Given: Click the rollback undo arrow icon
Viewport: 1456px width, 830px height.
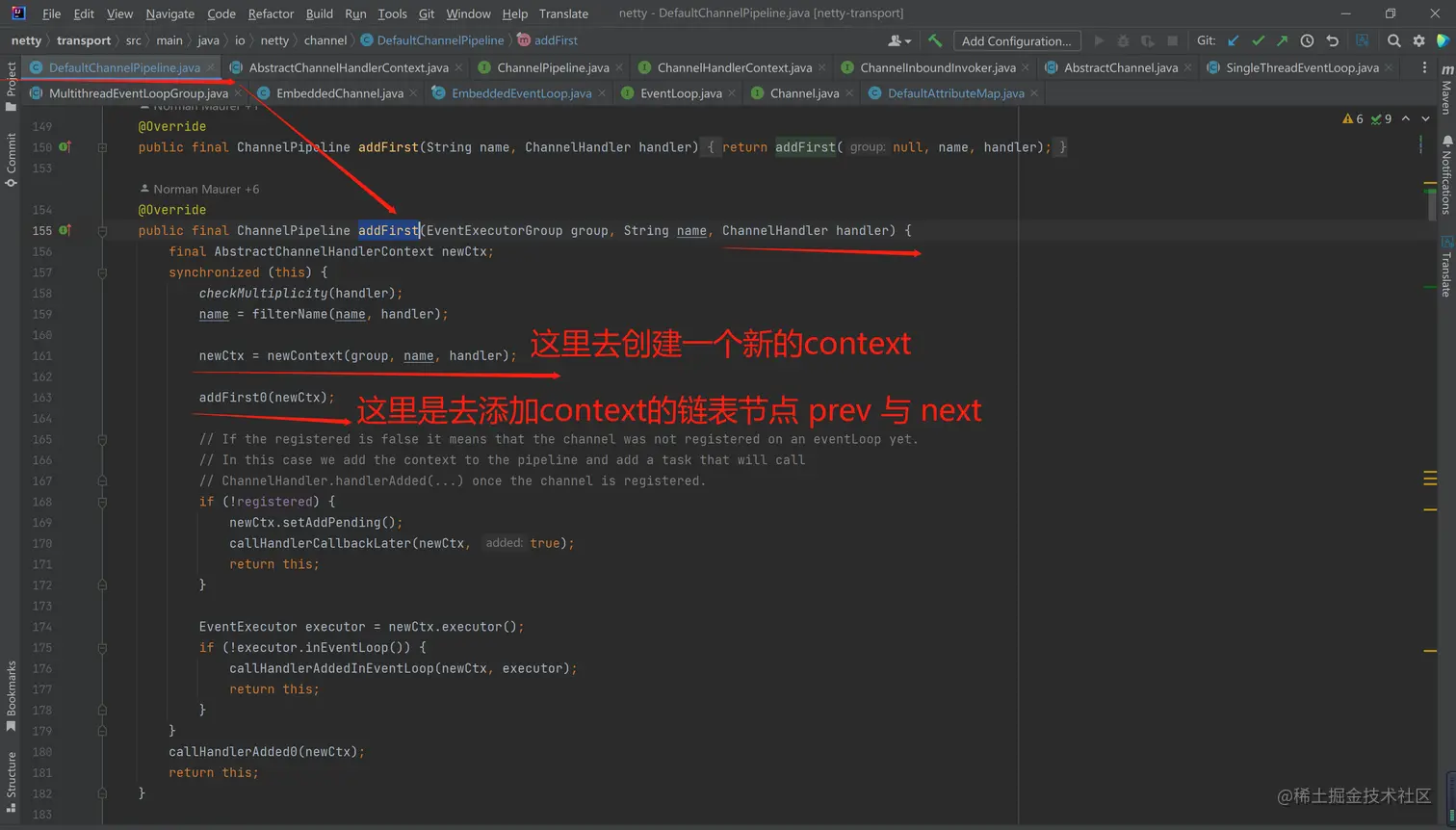Looking at the screenshot, I should tap(1332, 40).
